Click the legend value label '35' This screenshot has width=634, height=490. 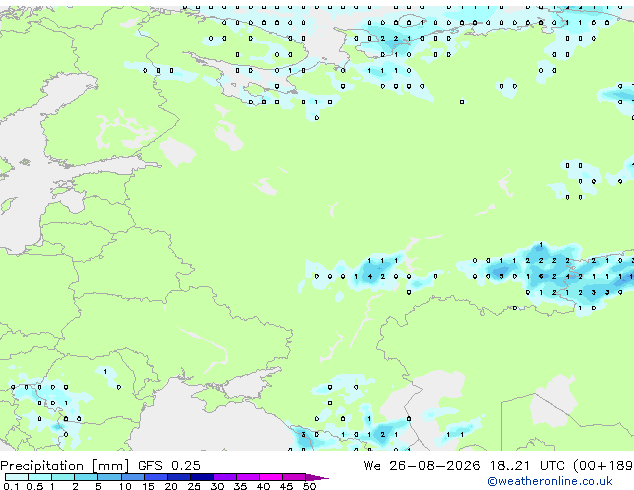[240, 486]
